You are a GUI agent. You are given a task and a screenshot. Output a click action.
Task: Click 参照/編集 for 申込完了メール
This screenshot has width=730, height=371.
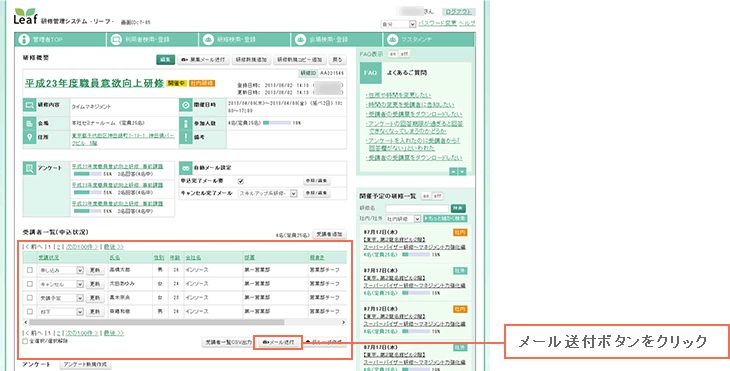317,181
